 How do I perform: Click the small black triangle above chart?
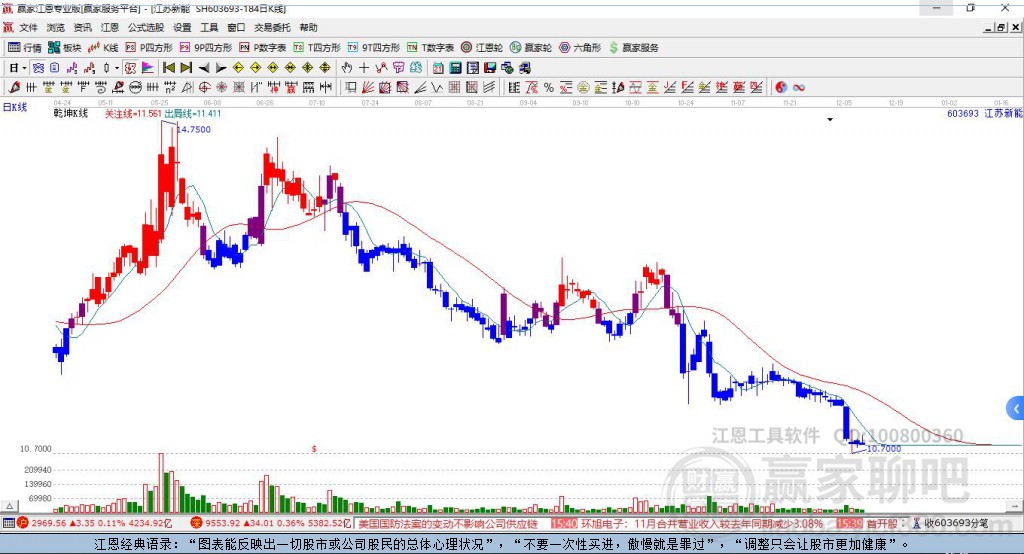click(x=830, y=120)
